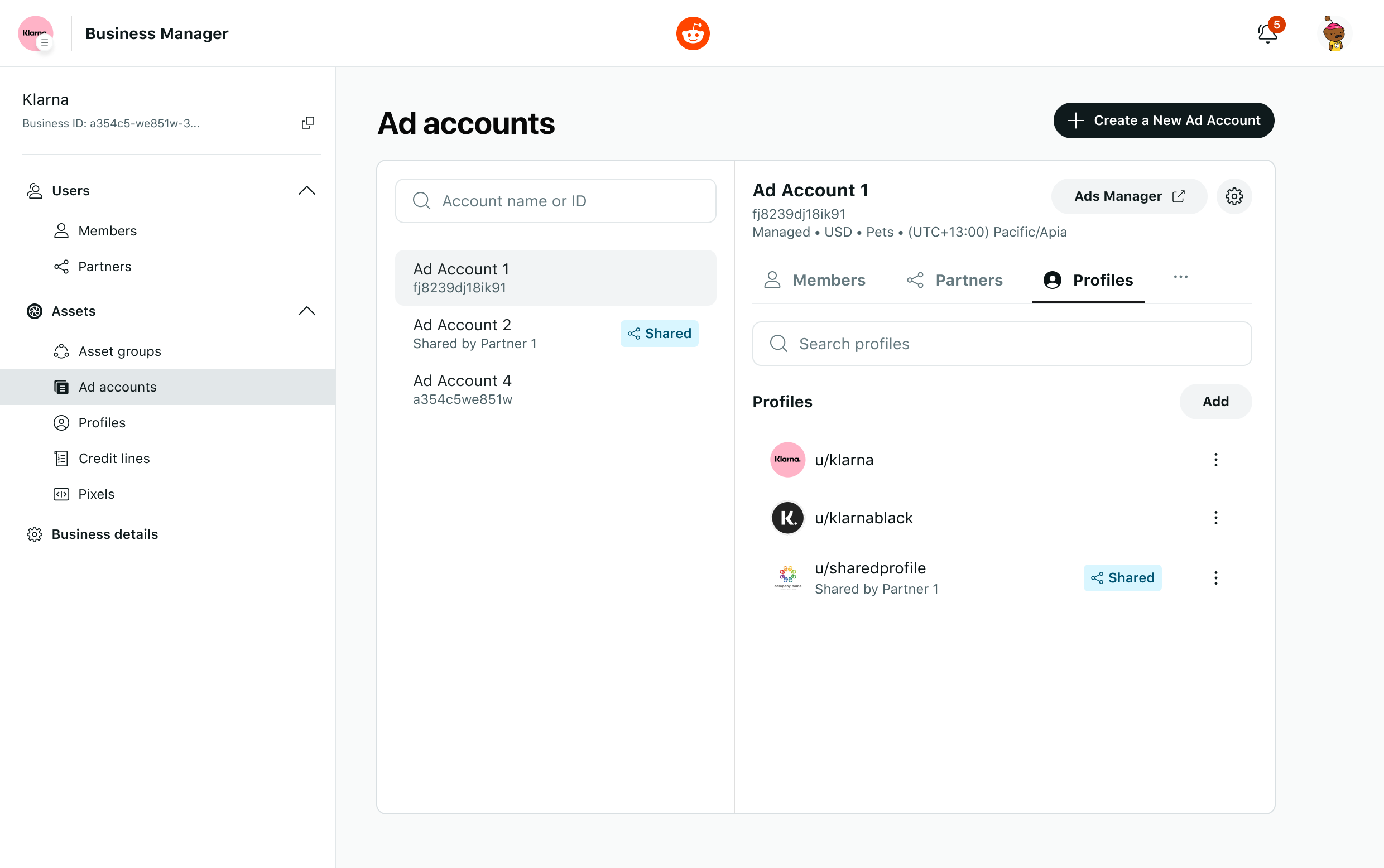Image resolution: width=1384 pixels, height=868 pixels.
Task: Open the notifications bell
Action: tap(1267, 33)
